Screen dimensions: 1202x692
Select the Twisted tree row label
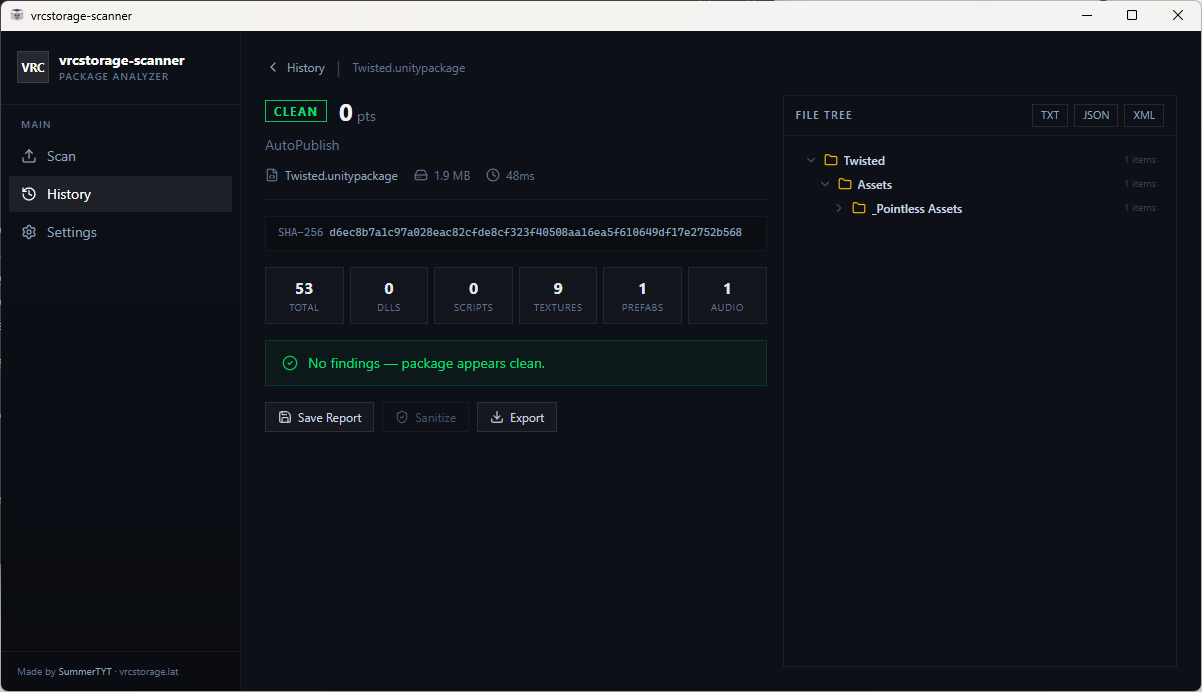(x=864, y=160)
